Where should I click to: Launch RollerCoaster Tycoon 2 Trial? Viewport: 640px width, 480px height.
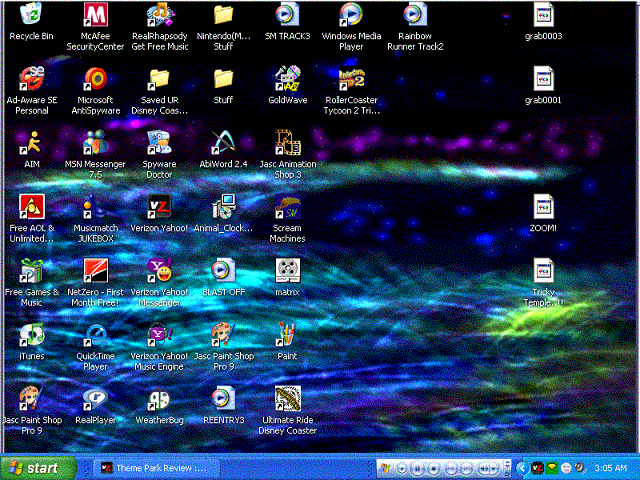tap(351, 91)
